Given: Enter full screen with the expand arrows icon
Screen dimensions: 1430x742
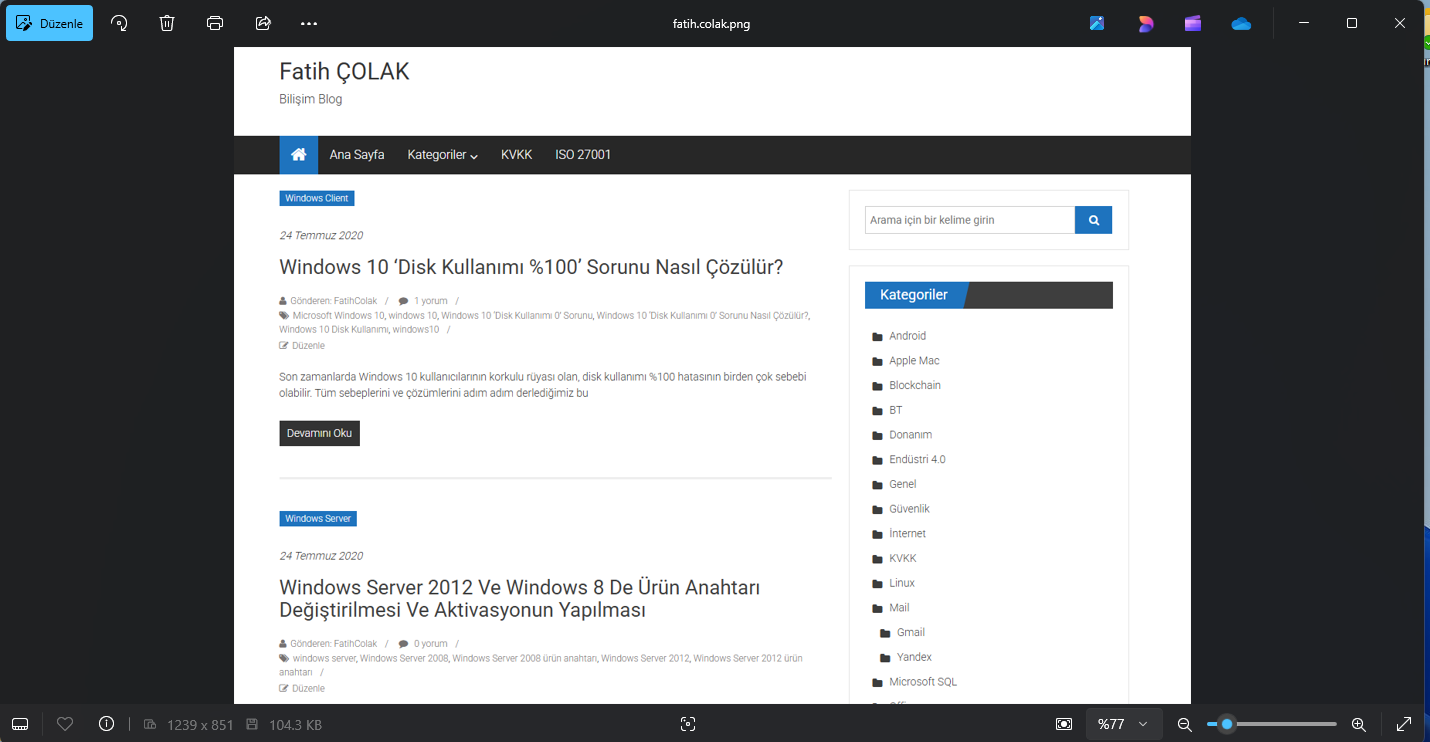Looking at the screenshot, I should 1404,724.
